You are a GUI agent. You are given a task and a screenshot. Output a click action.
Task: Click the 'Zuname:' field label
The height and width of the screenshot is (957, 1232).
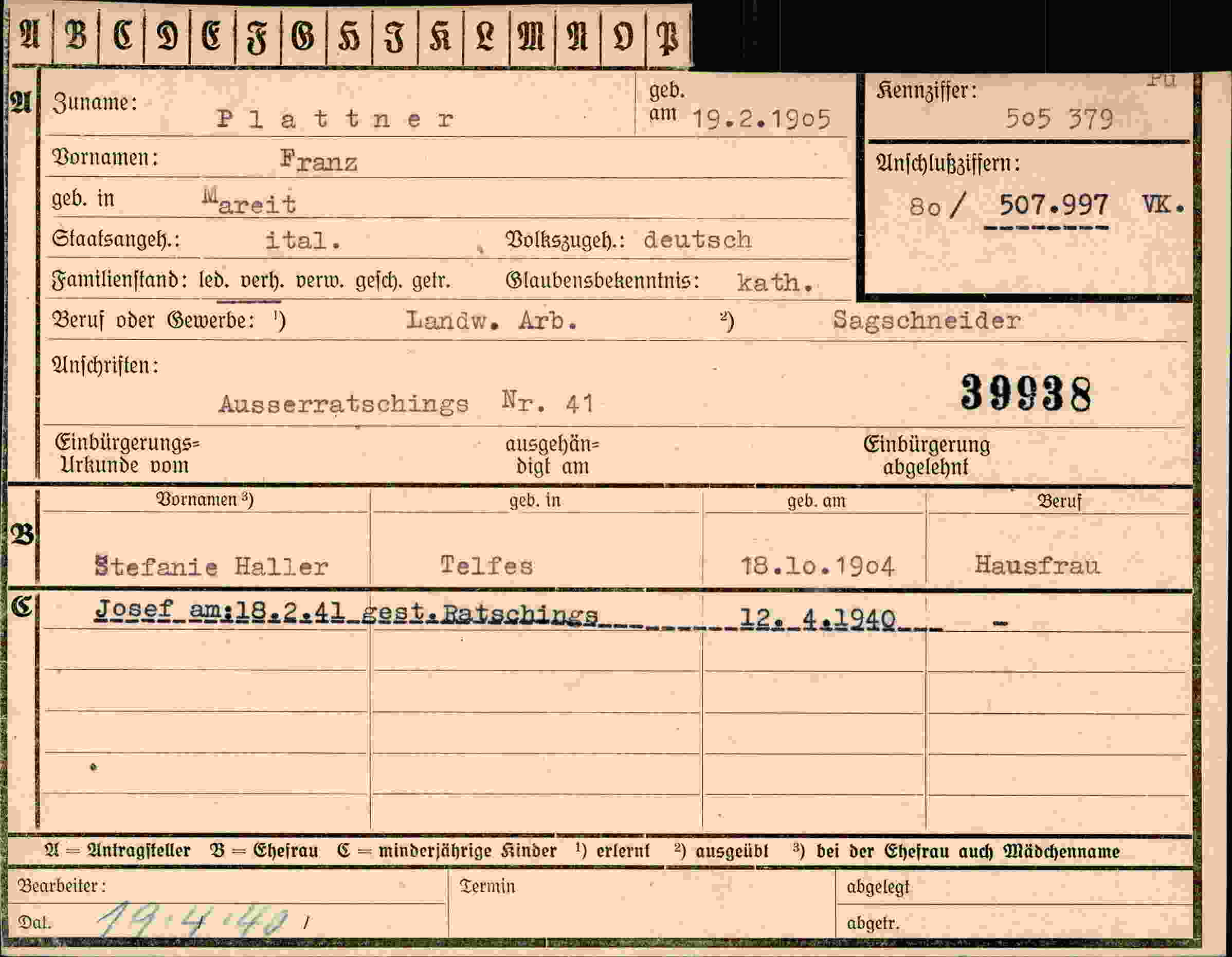(95, 103)
